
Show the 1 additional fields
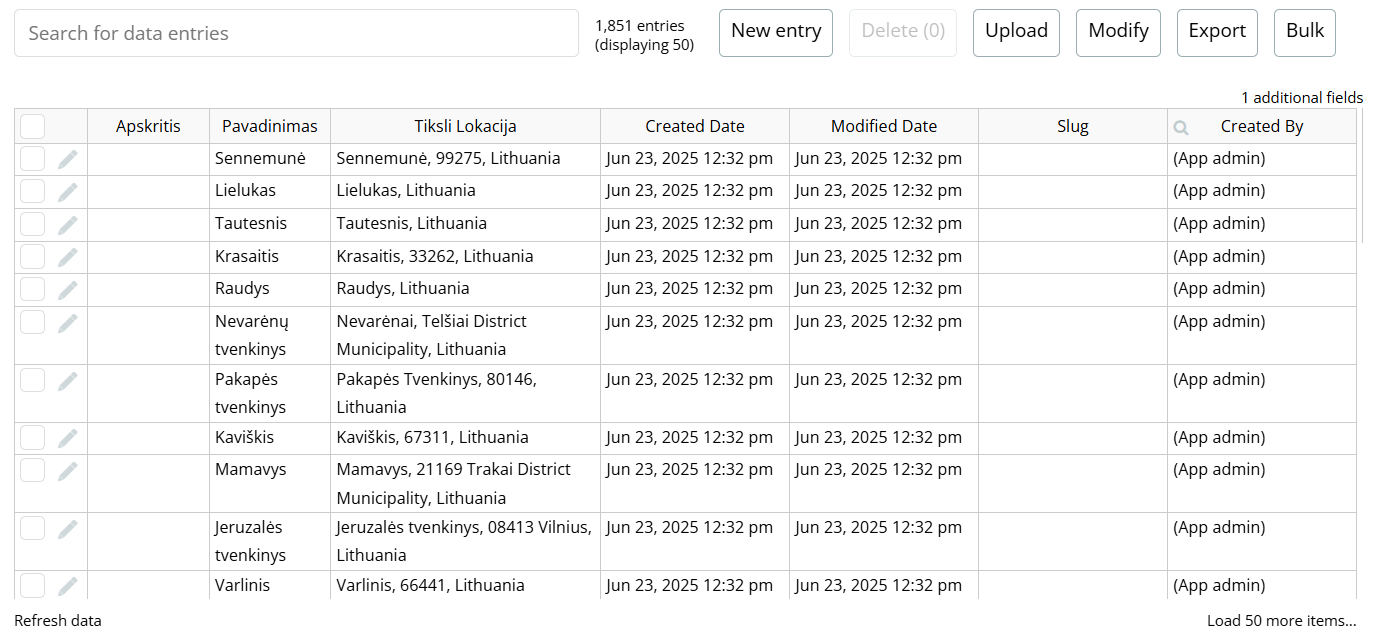point(1302,98)
